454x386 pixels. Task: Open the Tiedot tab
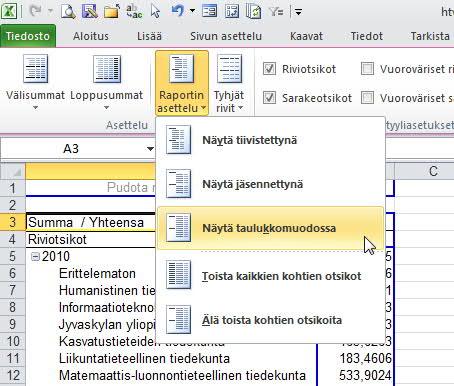tap(367, 36)
